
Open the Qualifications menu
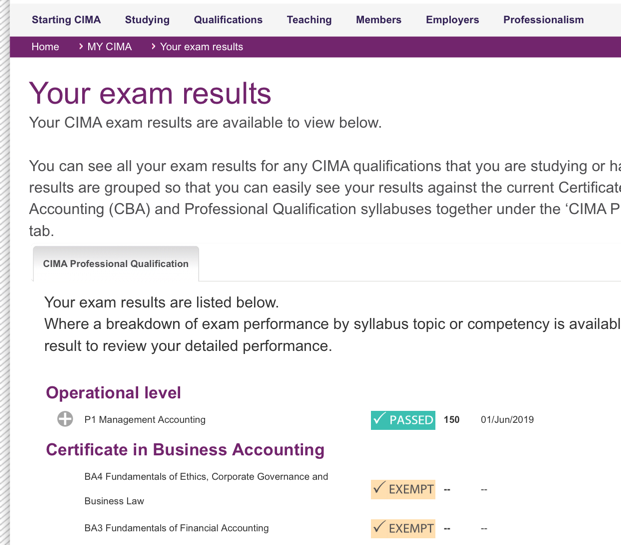228,20
